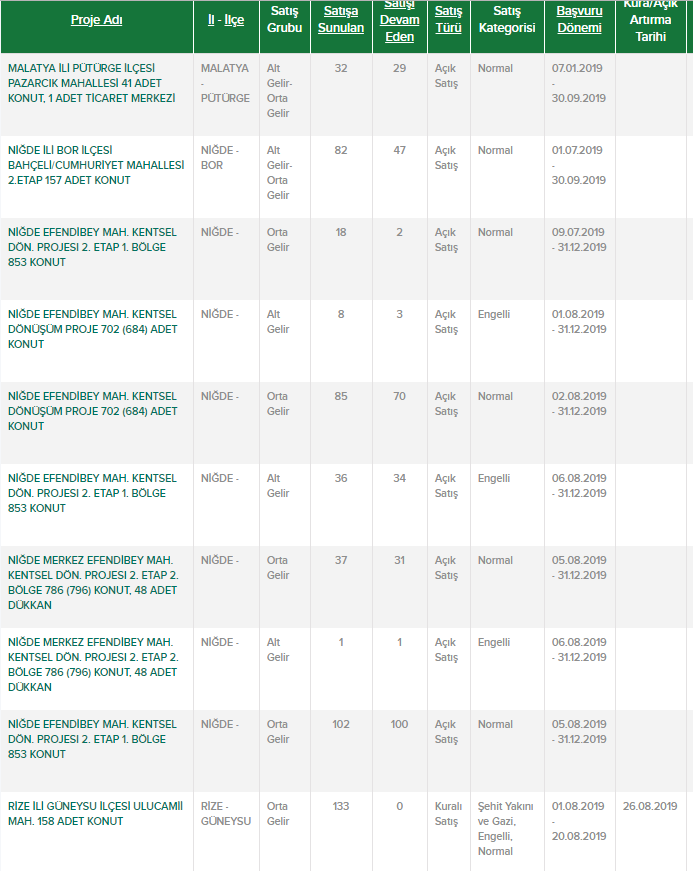Click the Satışa Sunulan header link
The height and width of the screenshot is (871, 693).
coord(341,20)
